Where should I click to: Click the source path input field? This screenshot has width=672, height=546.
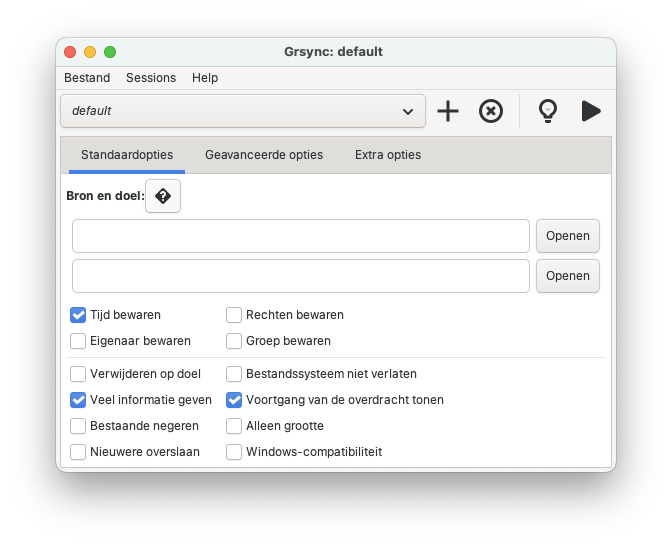301,236
